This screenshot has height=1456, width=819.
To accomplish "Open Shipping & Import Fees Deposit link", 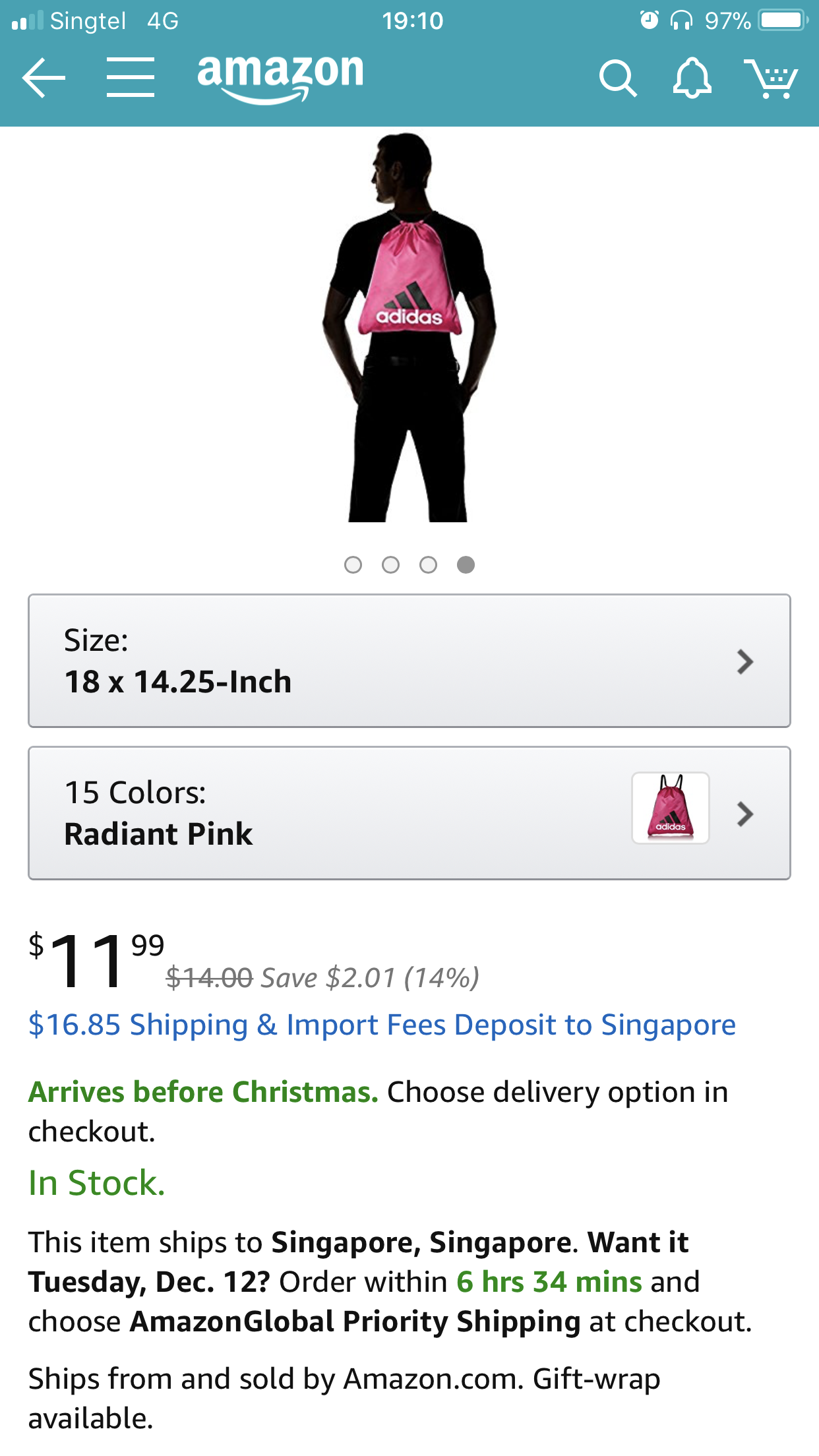I will pos(382,1025).
